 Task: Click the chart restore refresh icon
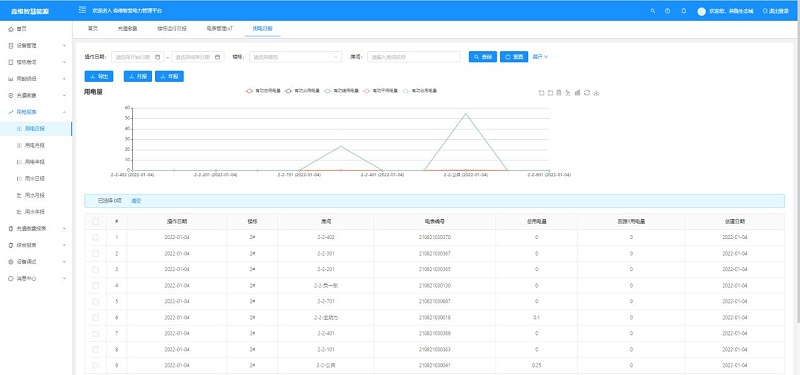[x=587, y=93]
